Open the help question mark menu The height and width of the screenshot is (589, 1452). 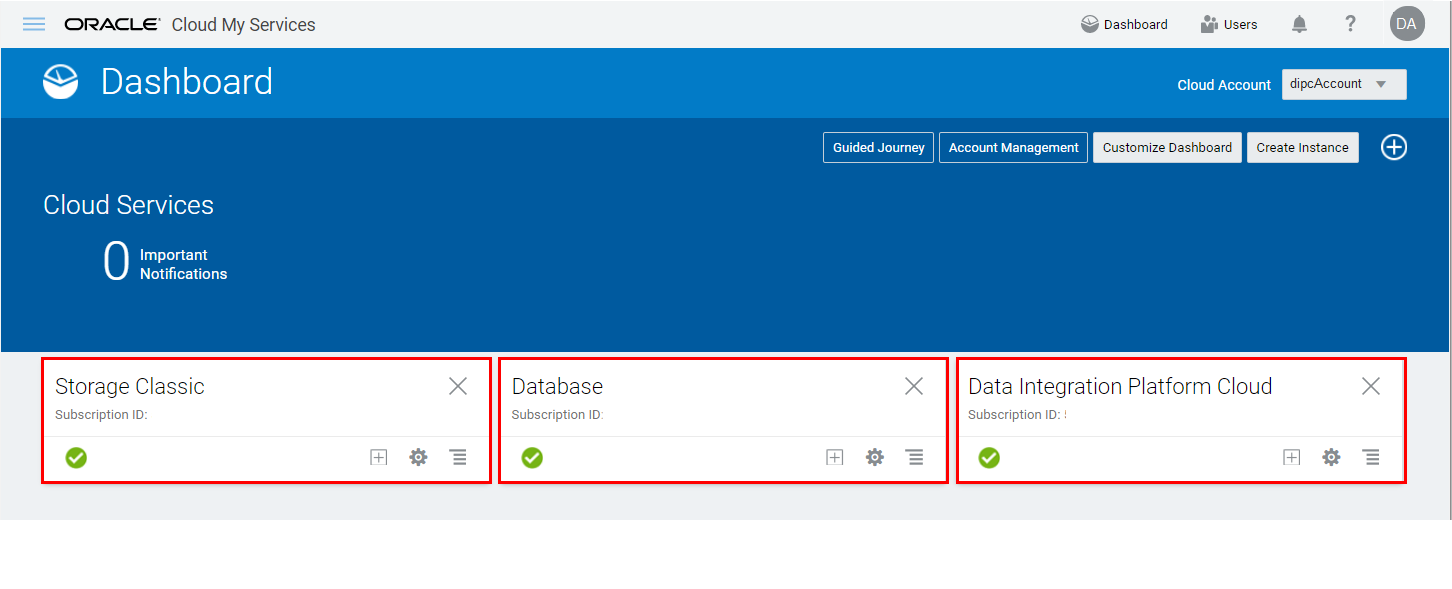(1350, 23)
